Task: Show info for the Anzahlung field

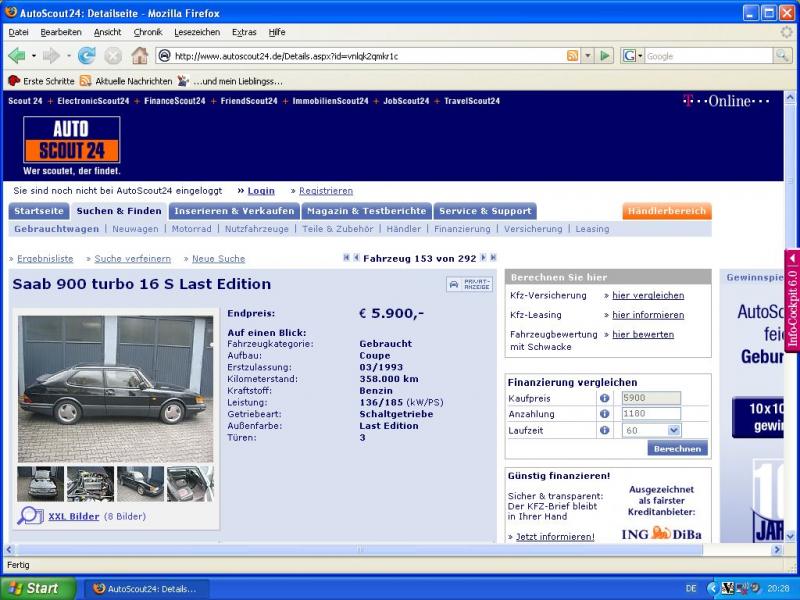Action: click(x=604, y=414)
